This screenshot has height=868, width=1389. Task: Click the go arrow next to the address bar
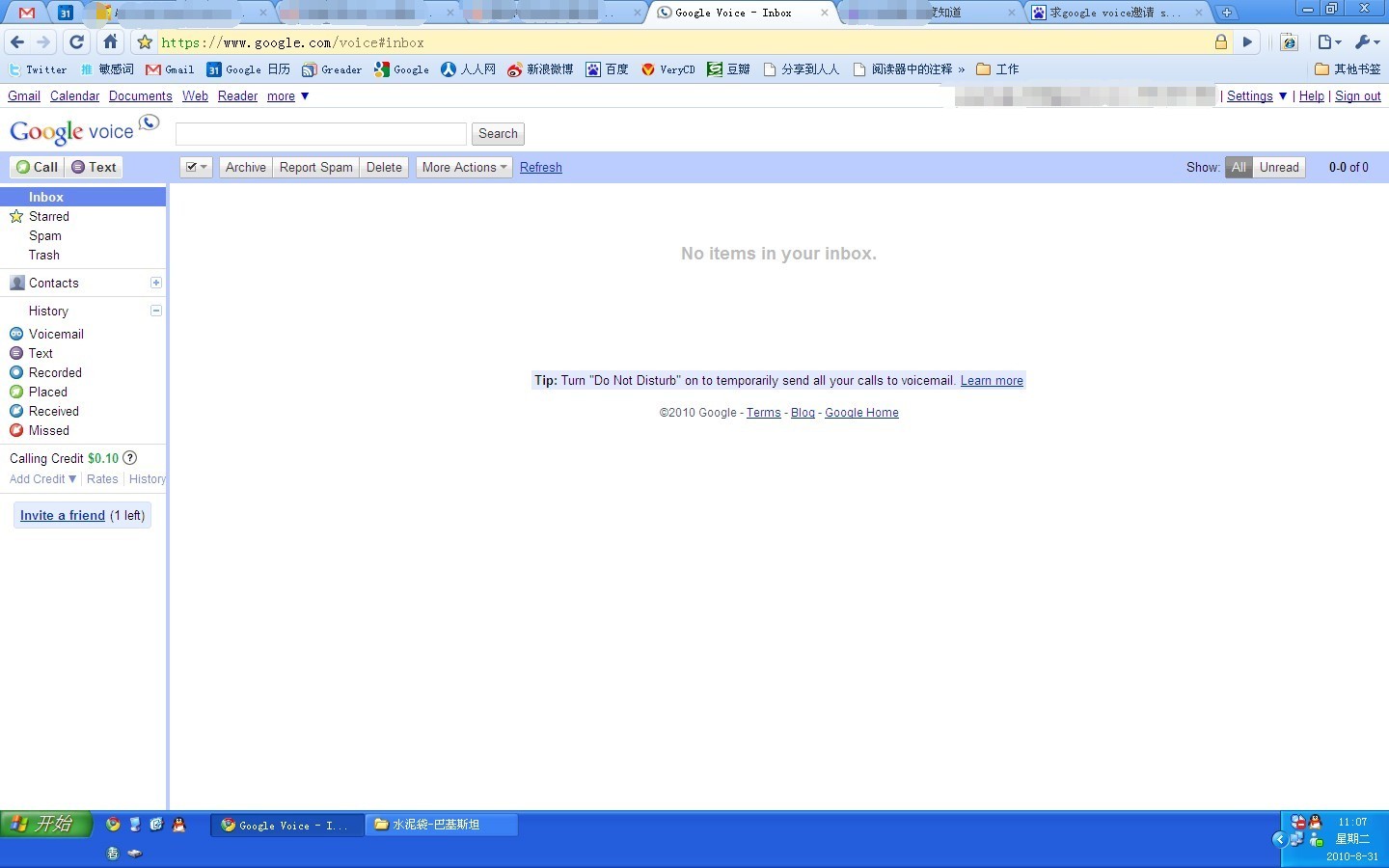pyautogui.click(x=1247, y=42)
